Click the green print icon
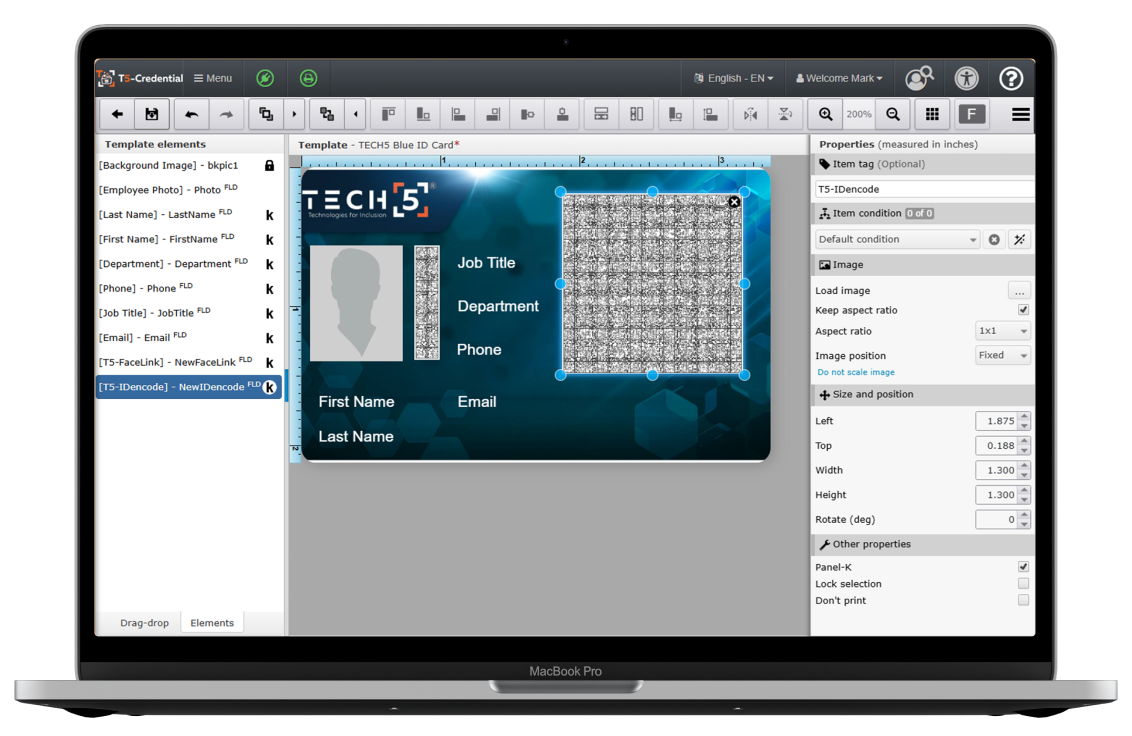 [x=308, y=78]
